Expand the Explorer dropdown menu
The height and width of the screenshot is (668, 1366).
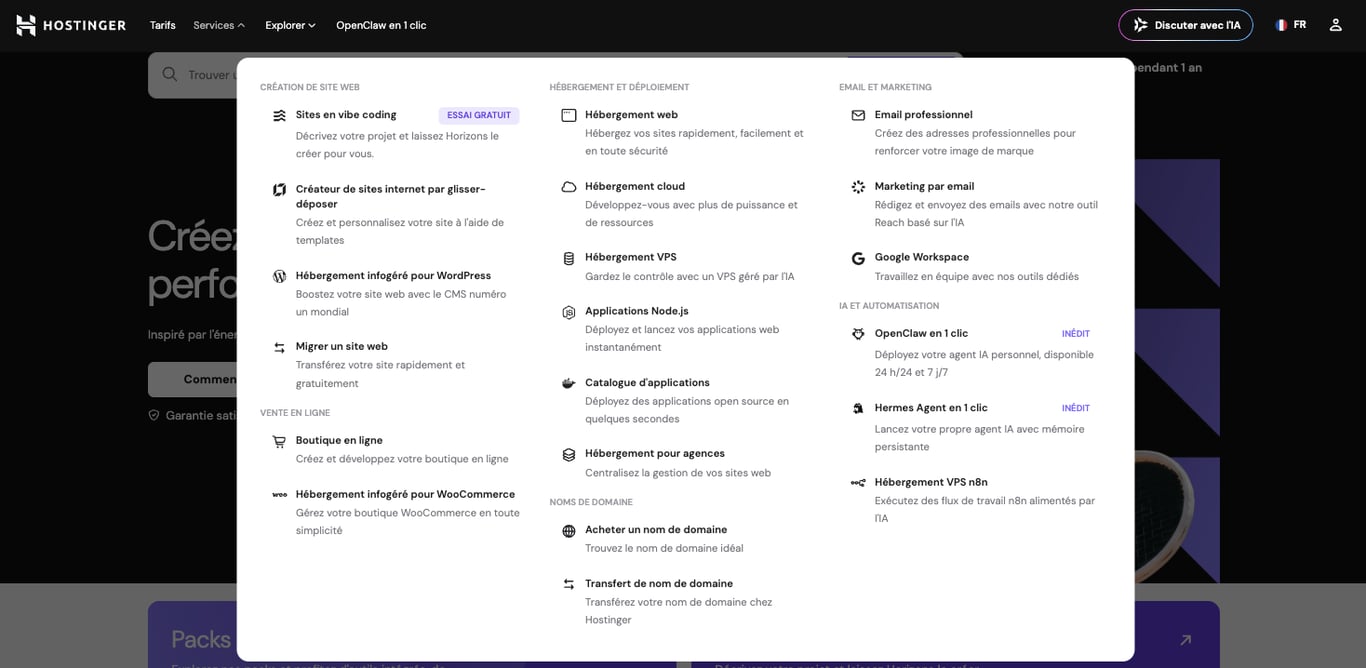(x=290, y=25)
